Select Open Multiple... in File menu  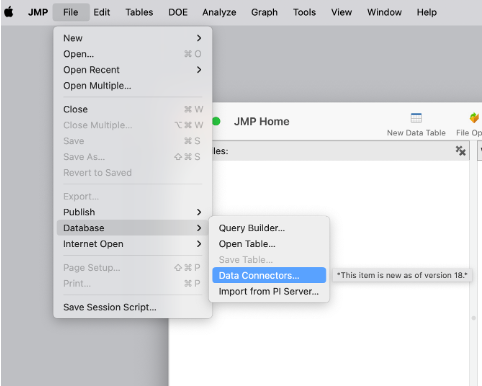click(133, 86)
